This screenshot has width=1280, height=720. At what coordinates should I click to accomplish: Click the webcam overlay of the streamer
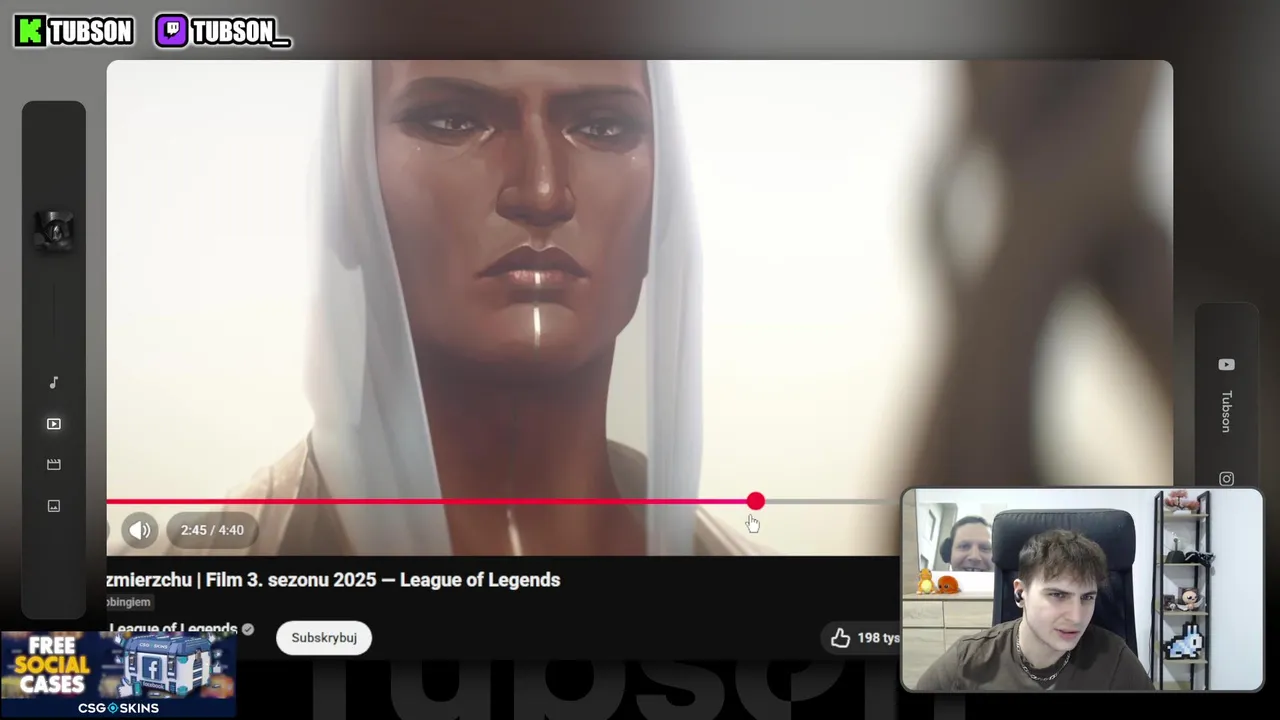tap(1082, 589)
